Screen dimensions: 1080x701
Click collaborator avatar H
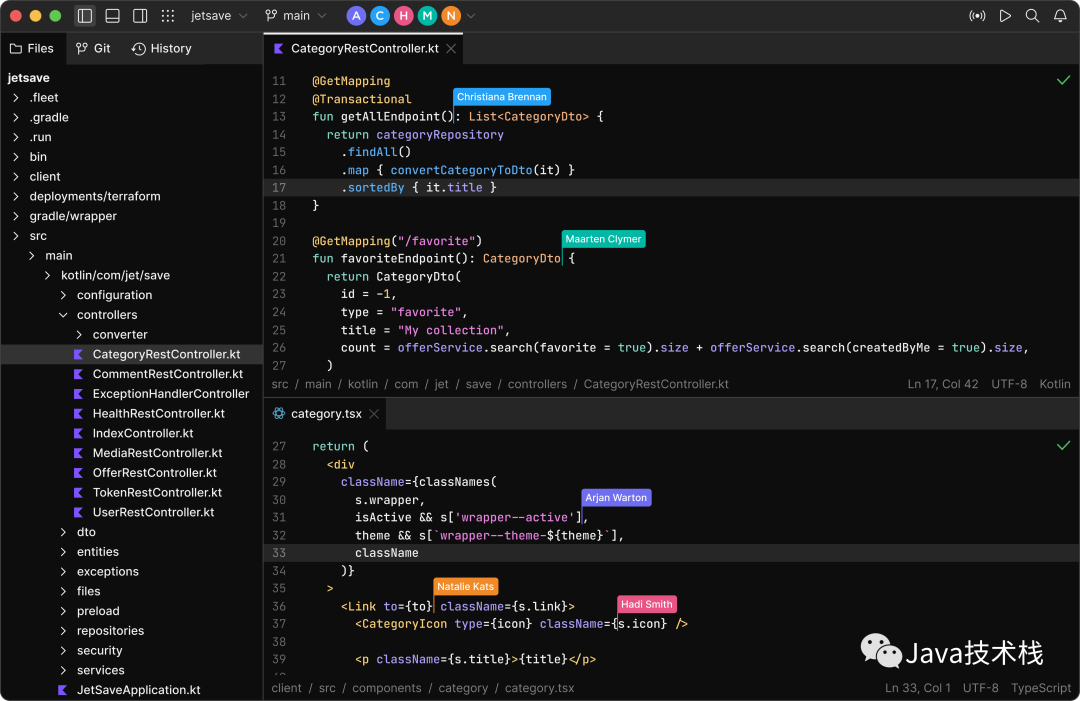tap(404, 16)
